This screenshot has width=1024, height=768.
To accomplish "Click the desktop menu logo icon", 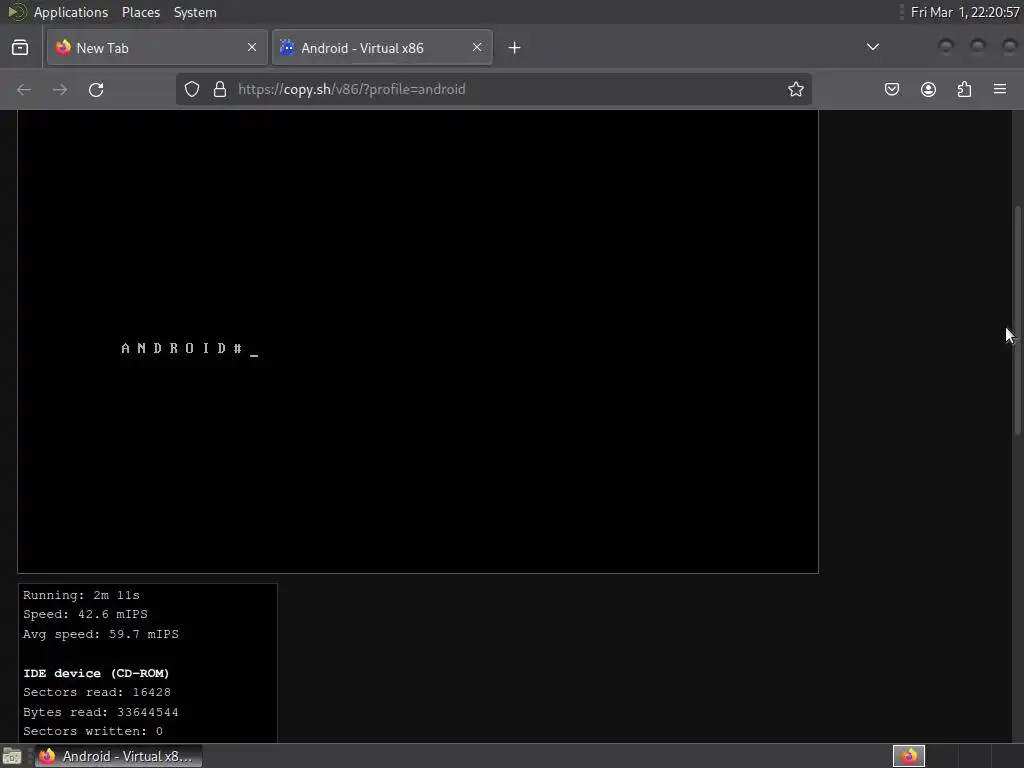I will [16, 12].
